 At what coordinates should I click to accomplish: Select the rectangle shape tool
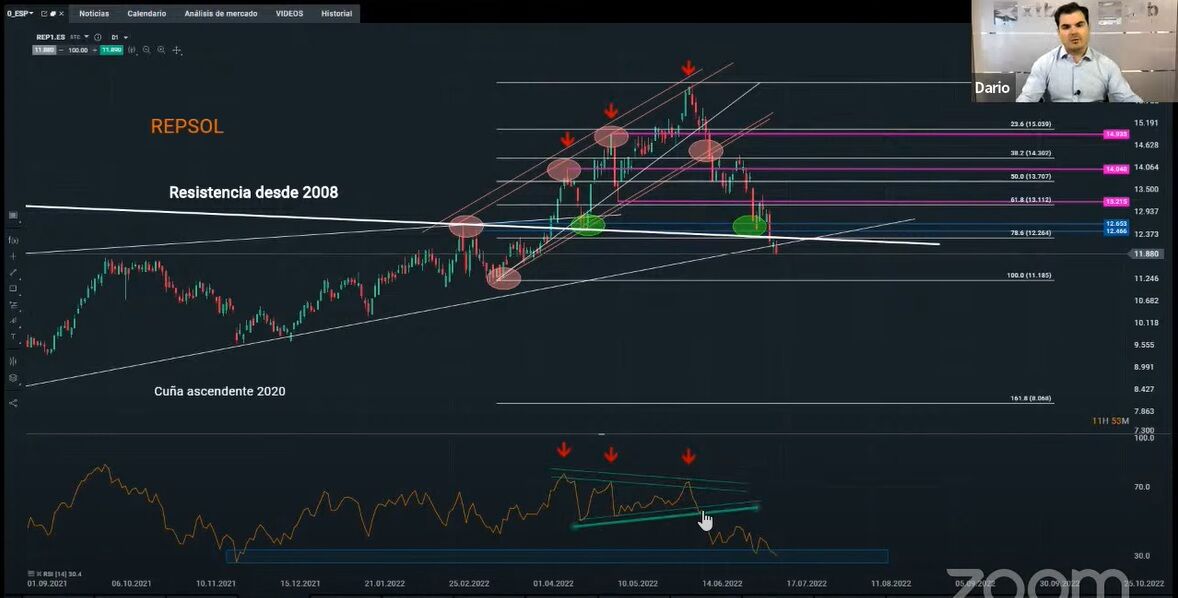(x=13, y=288)
